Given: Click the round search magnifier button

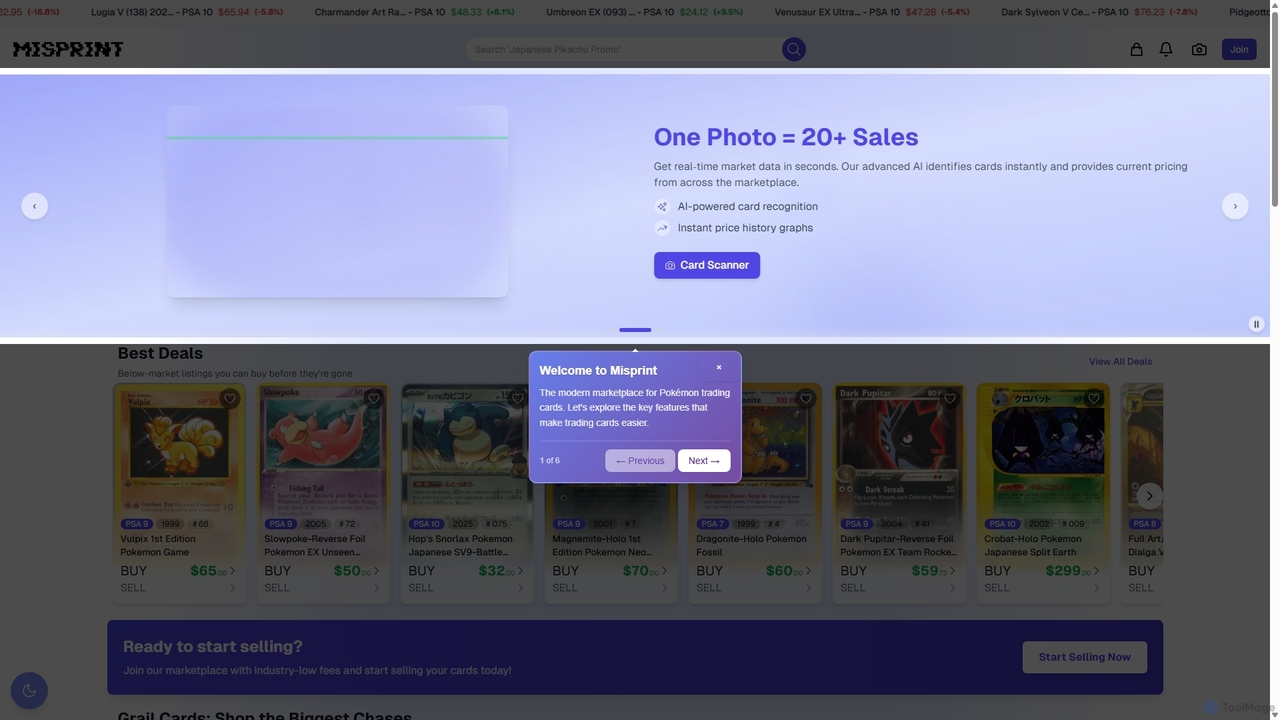Looking at the screenshot, I should click(x=794, y=49).
